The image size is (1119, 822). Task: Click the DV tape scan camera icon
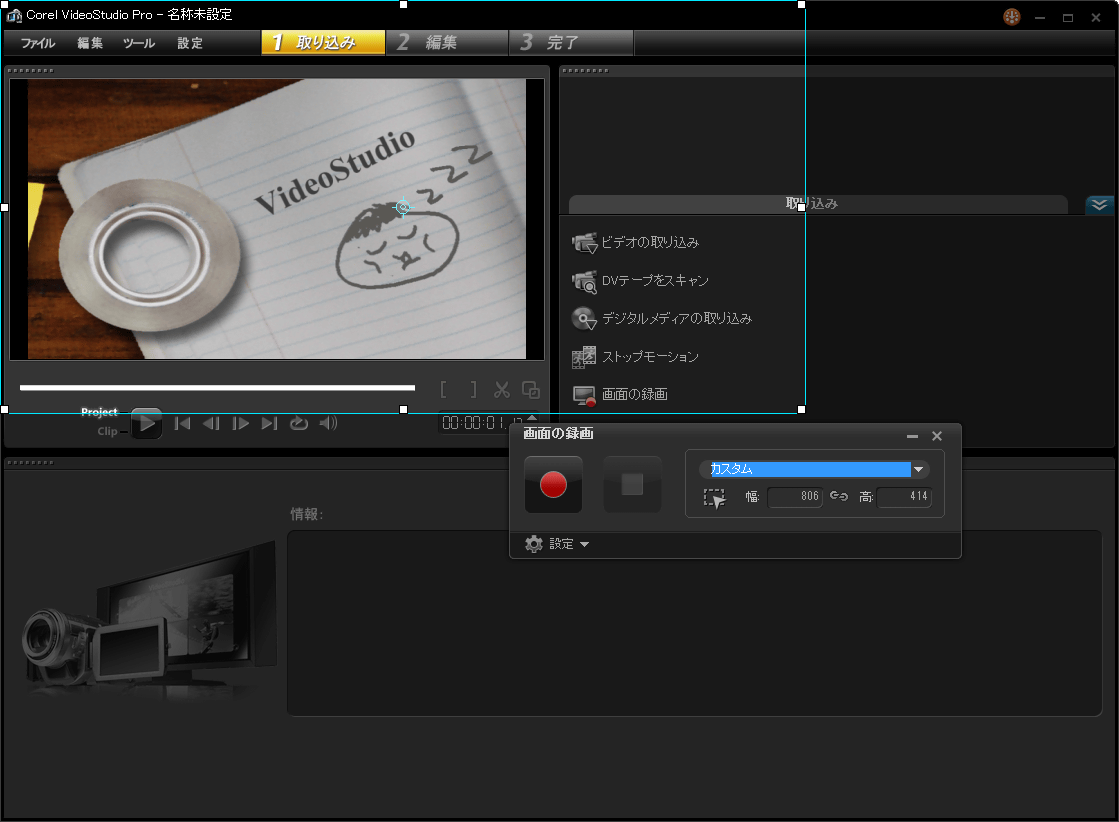point(584,281)
